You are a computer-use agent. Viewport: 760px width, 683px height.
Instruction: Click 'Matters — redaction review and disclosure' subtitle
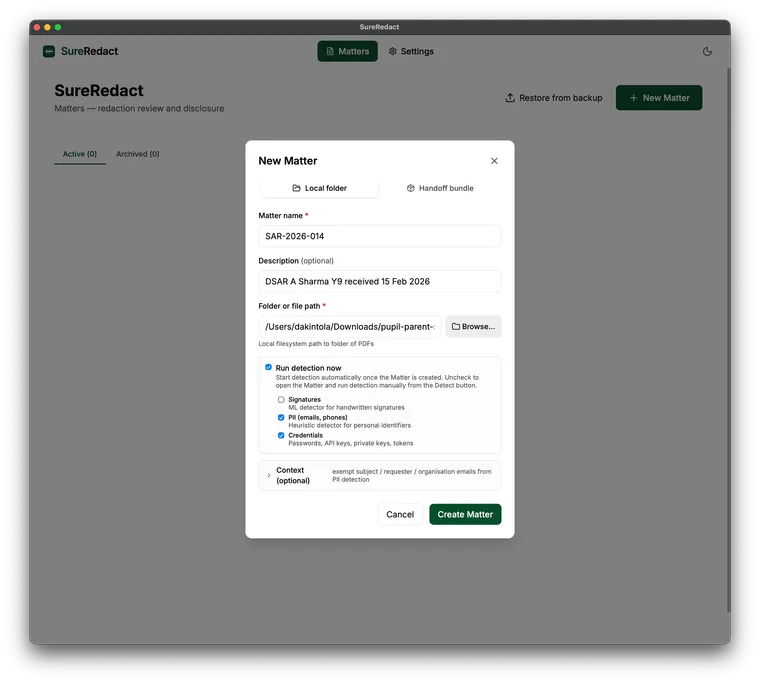pyautogui.click(x=139, y=109)
